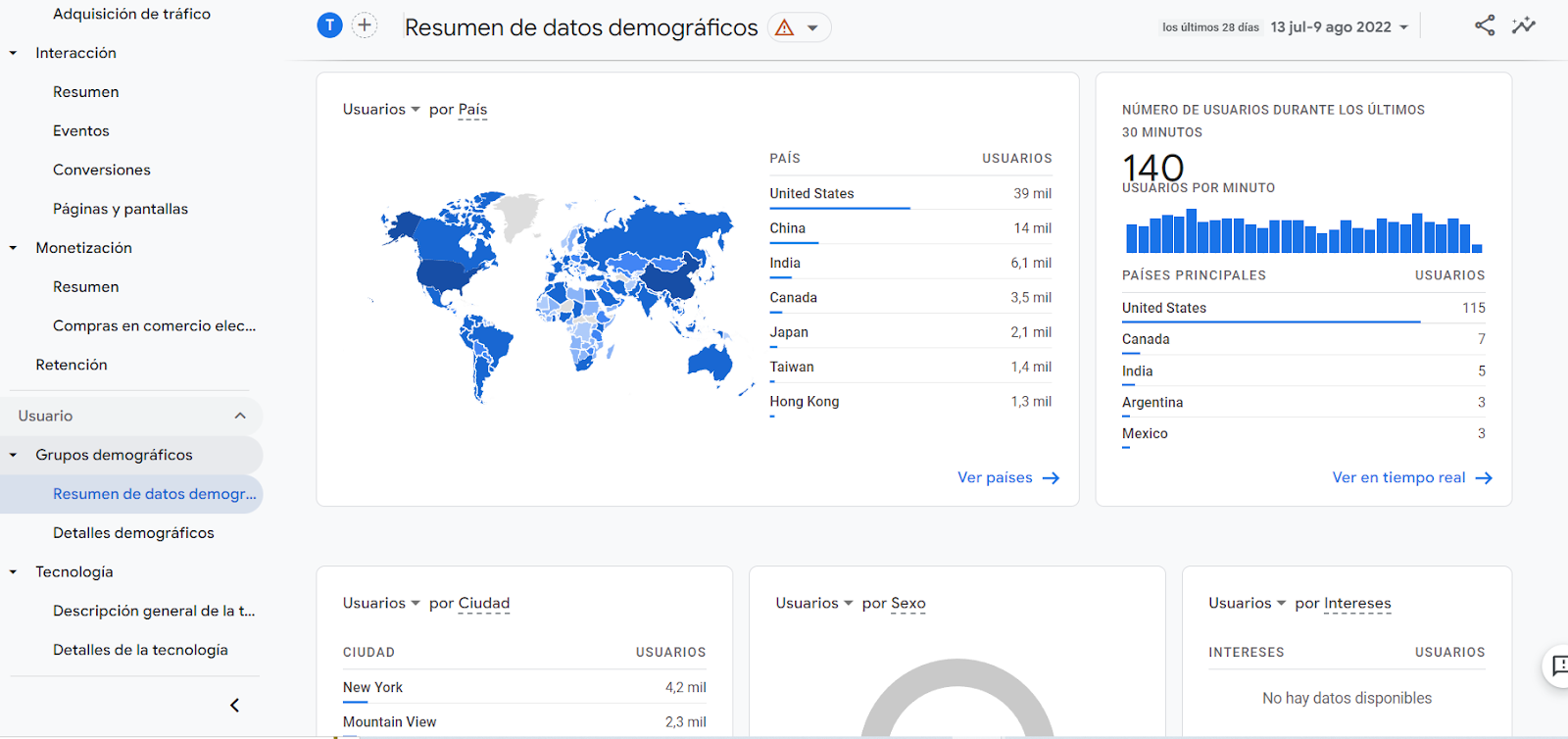Open the date range 13 jul-9 ago 2022 picker
The height and width of the screenshot is (739, 1568).
(1339, 27)
